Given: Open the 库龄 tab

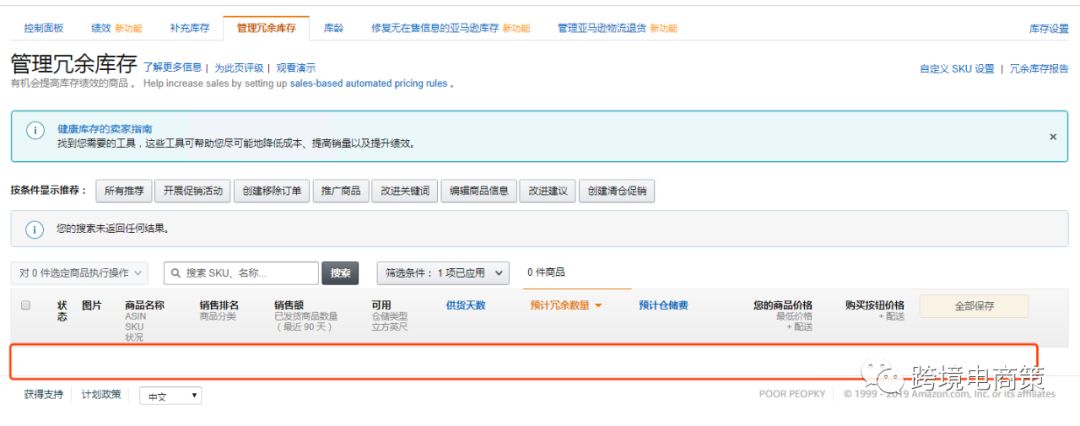Looking at the screenshot, I should (334, 28).
